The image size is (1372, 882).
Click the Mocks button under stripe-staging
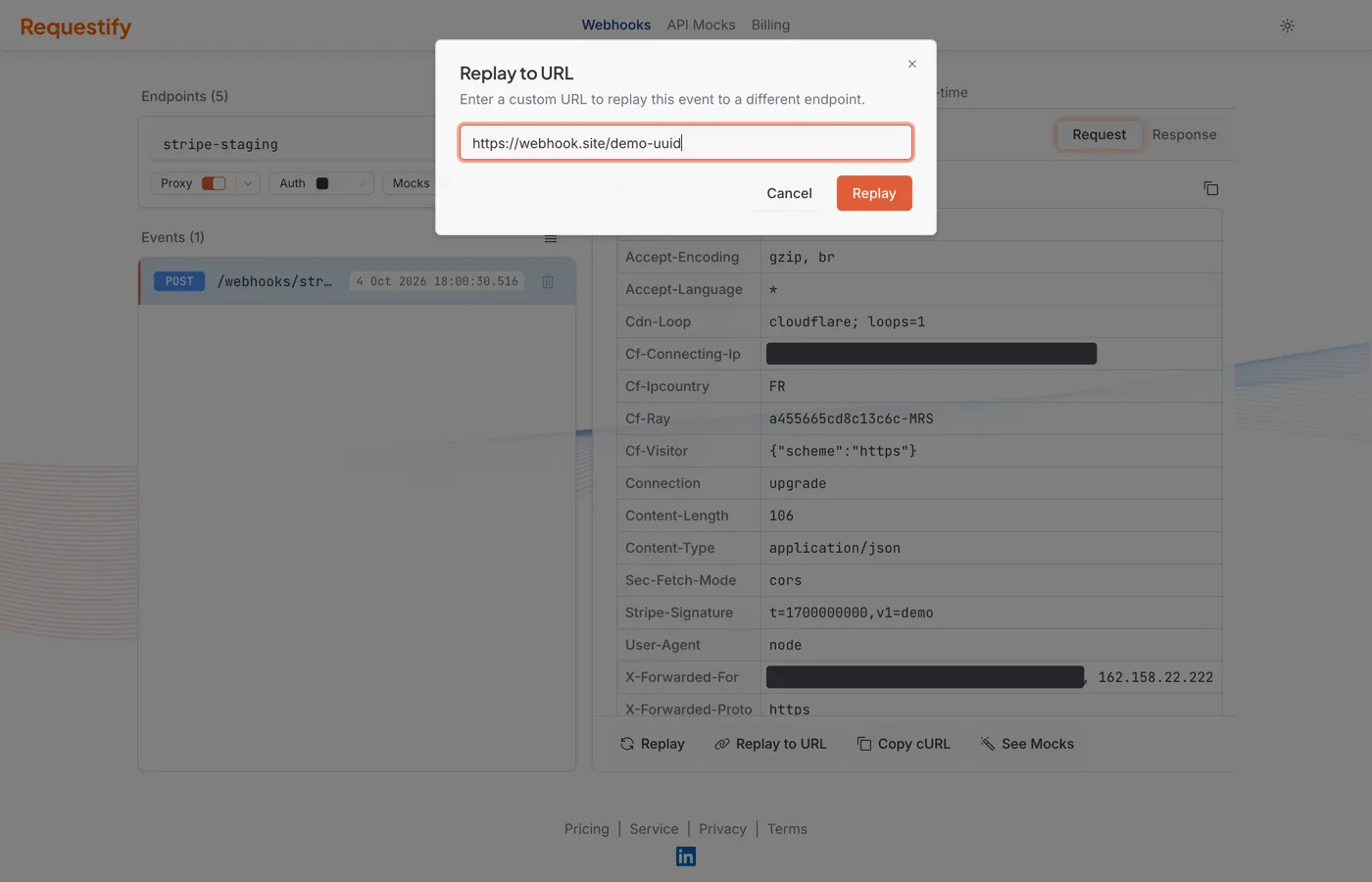pyautogui.click(x=411, y=183)
